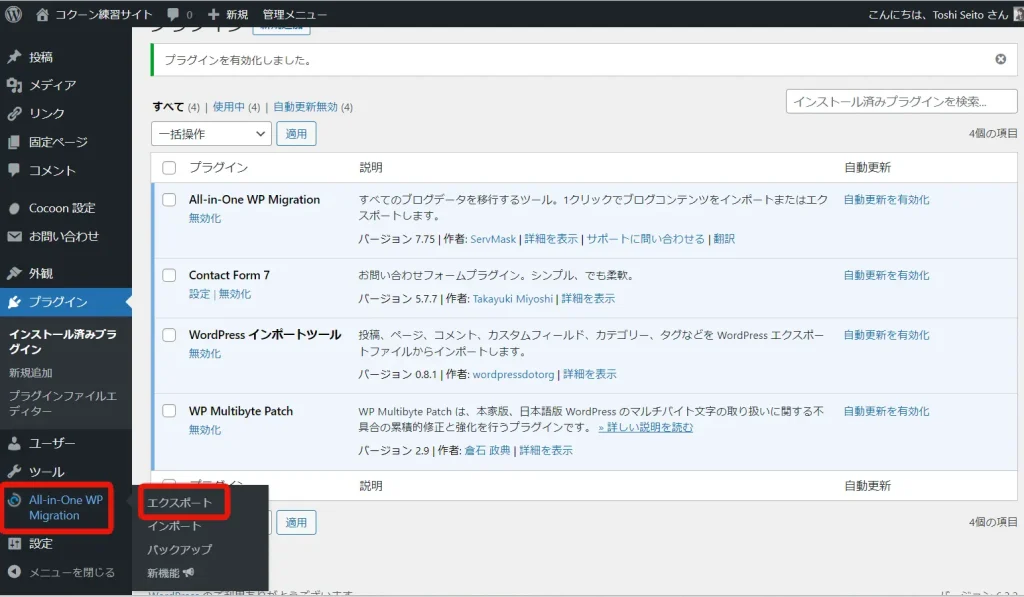Toggle the select-all plugins checkbox in header

(x=169, y=168)
